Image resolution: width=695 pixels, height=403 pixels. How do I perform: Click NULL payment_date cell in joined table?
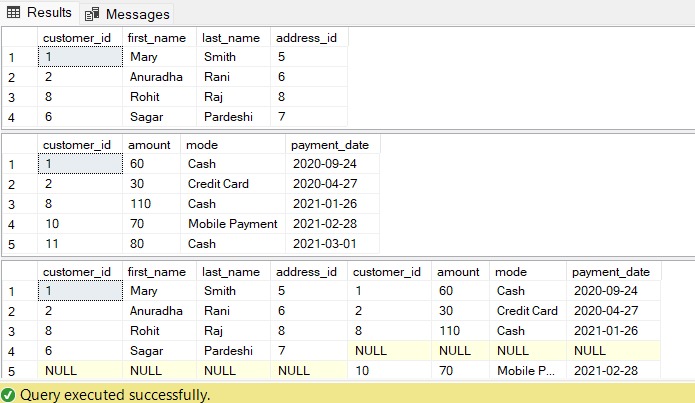(x=614, y=350)
